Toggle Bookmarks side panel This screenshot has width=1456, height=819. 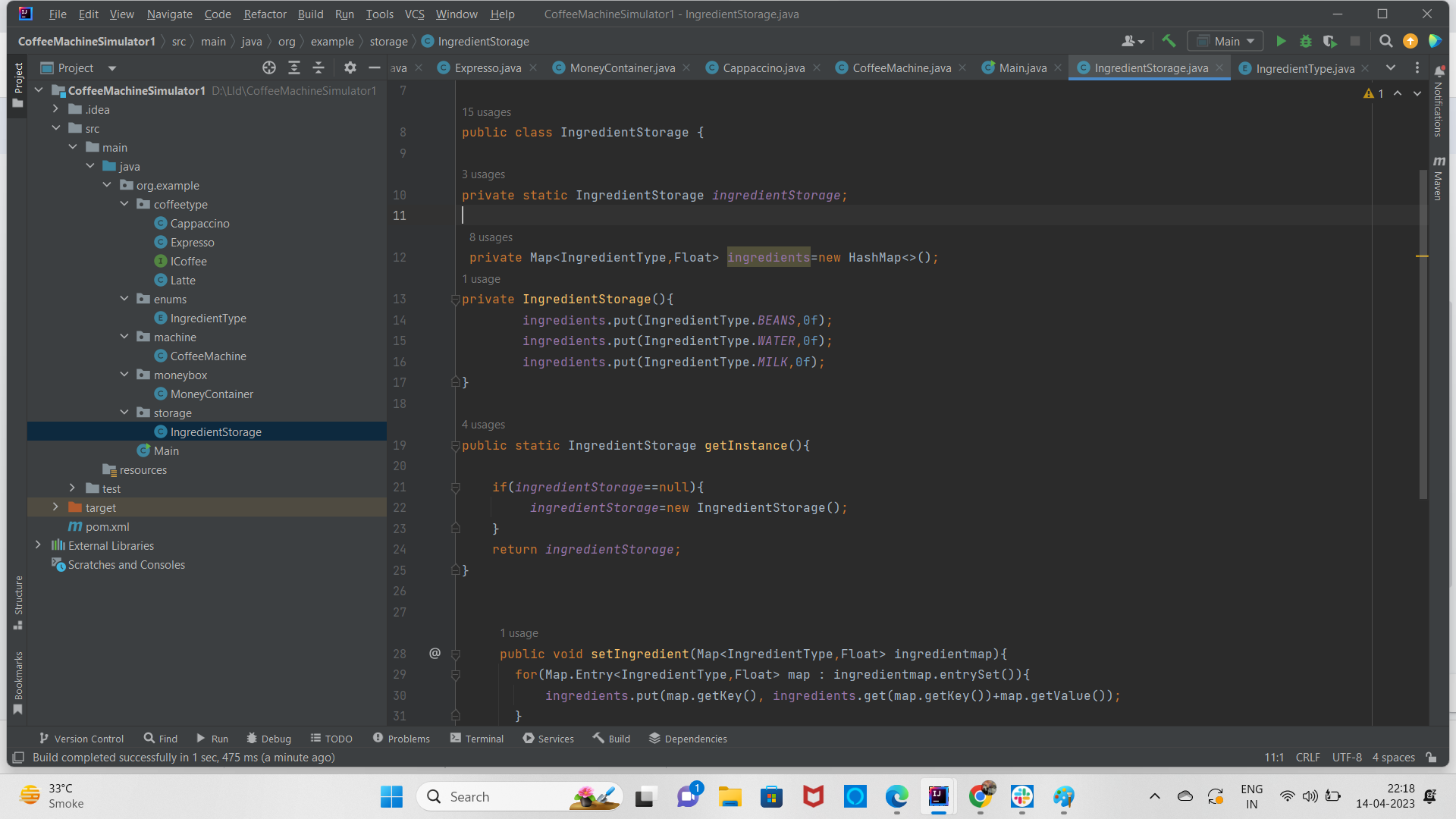tap(18, 682)
